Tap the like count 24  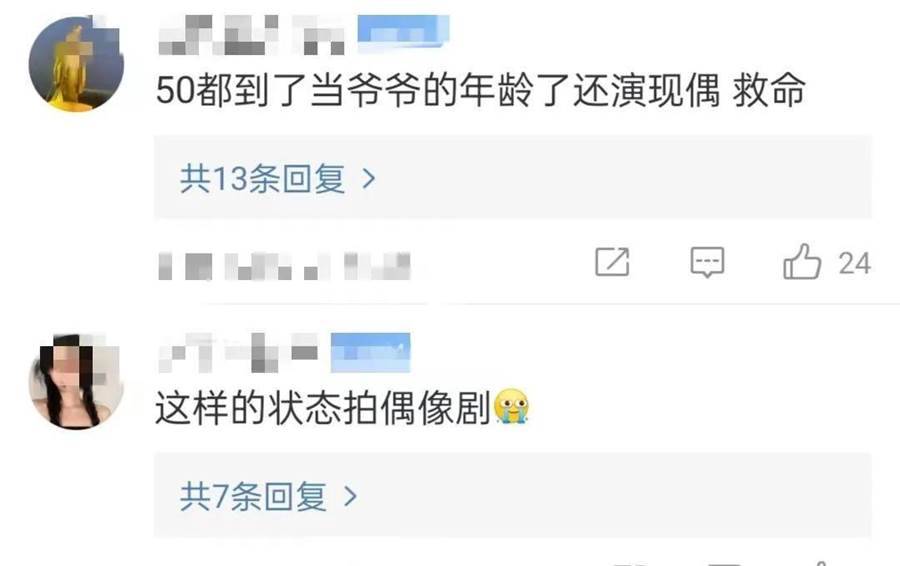pos(854,263)
